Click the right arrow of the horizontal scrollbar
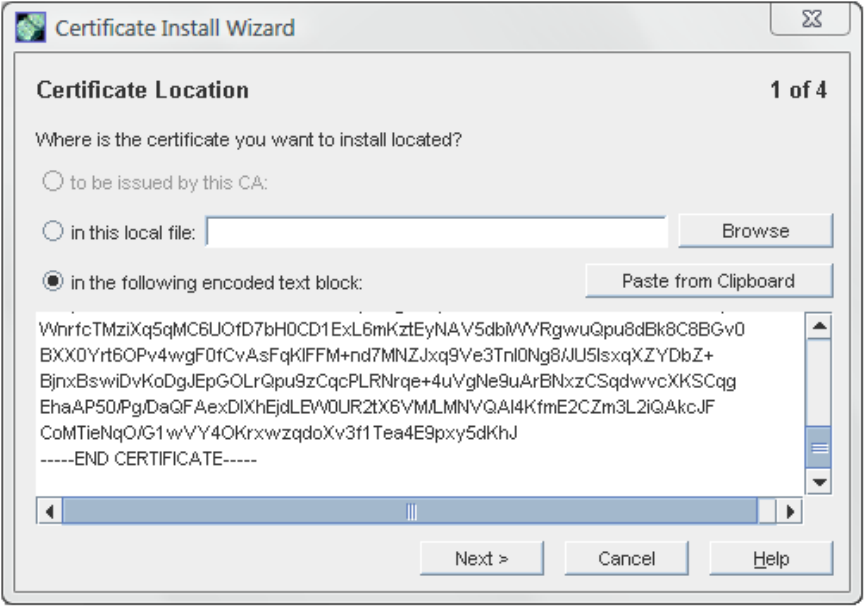865x607 pixels. pyautogui.click(x=790, y=512)
